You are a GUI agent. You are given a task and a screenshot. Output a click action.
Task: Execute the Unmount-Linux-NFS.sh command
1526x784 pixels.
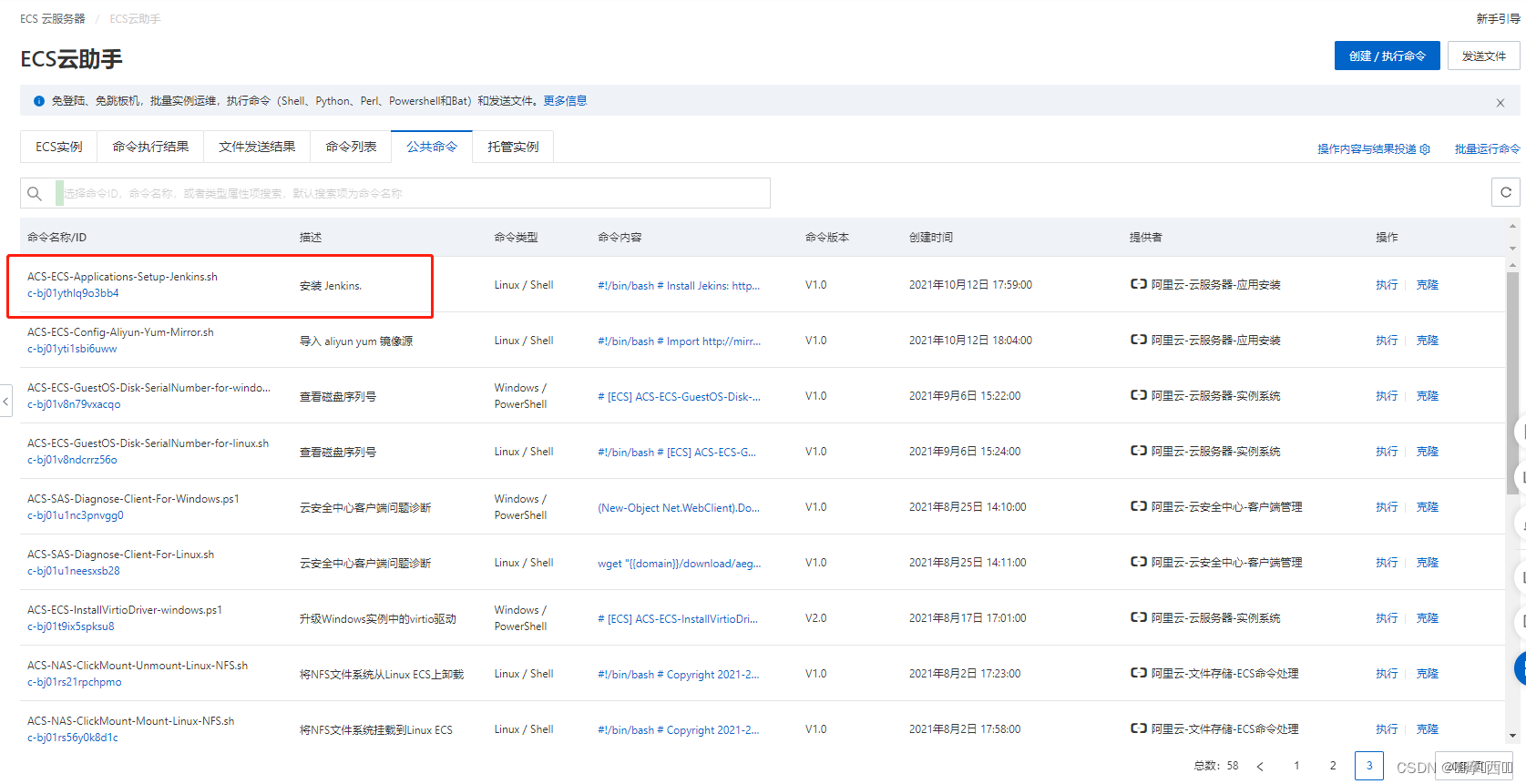point(1387,674)
